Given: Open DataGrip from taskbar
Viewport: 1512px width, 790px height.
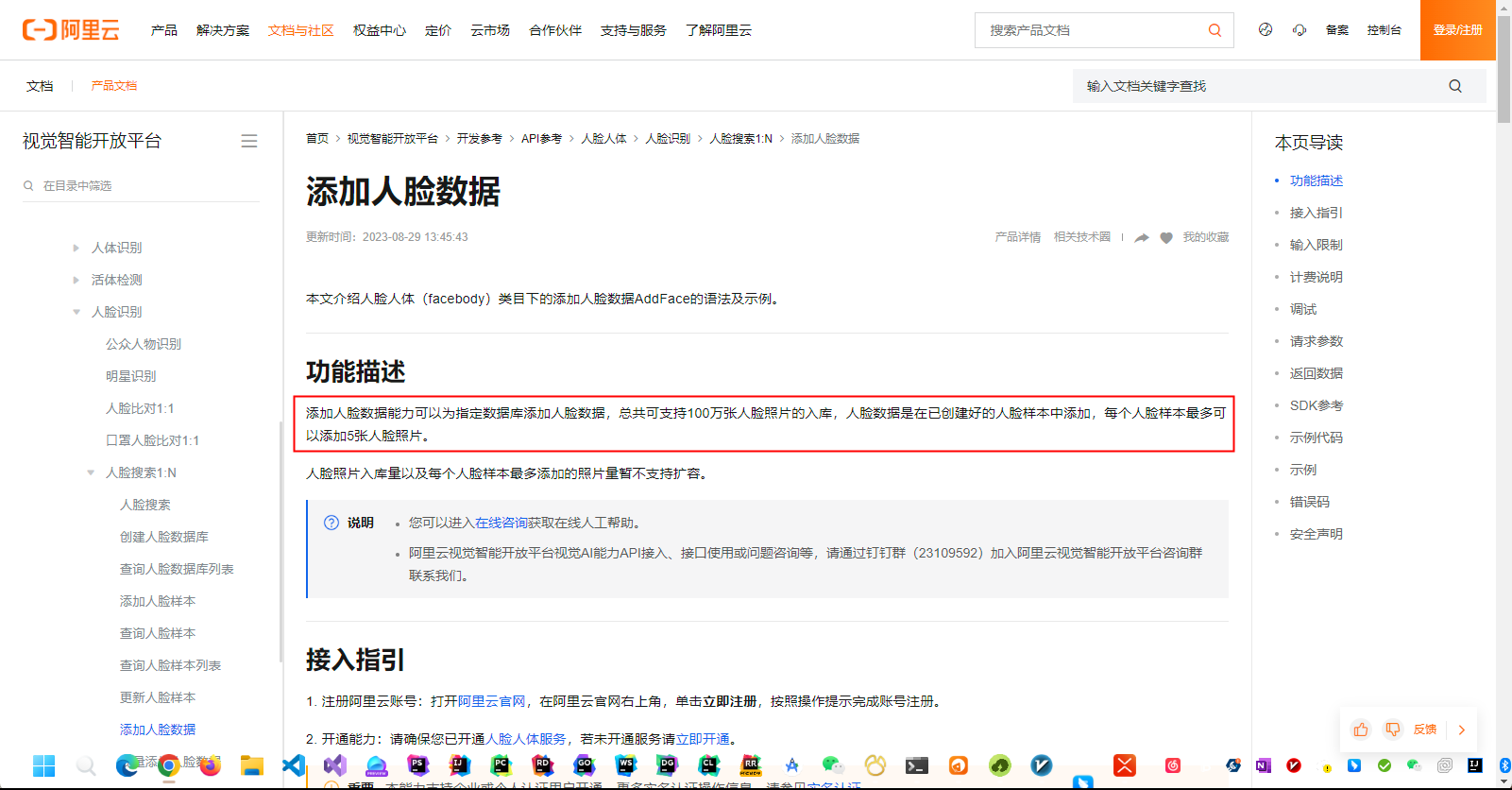Looking at the screenshot, I should [x=668, y=765].
